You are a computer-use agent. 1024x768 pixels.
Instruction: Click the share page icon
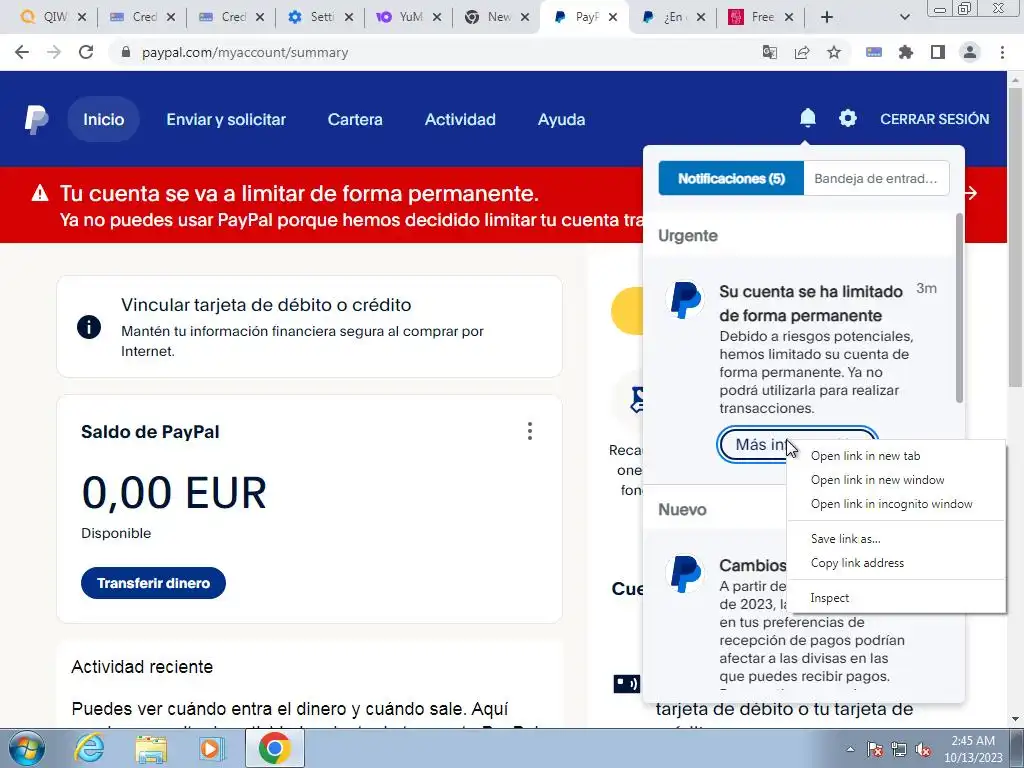click(x=802, y=52)
